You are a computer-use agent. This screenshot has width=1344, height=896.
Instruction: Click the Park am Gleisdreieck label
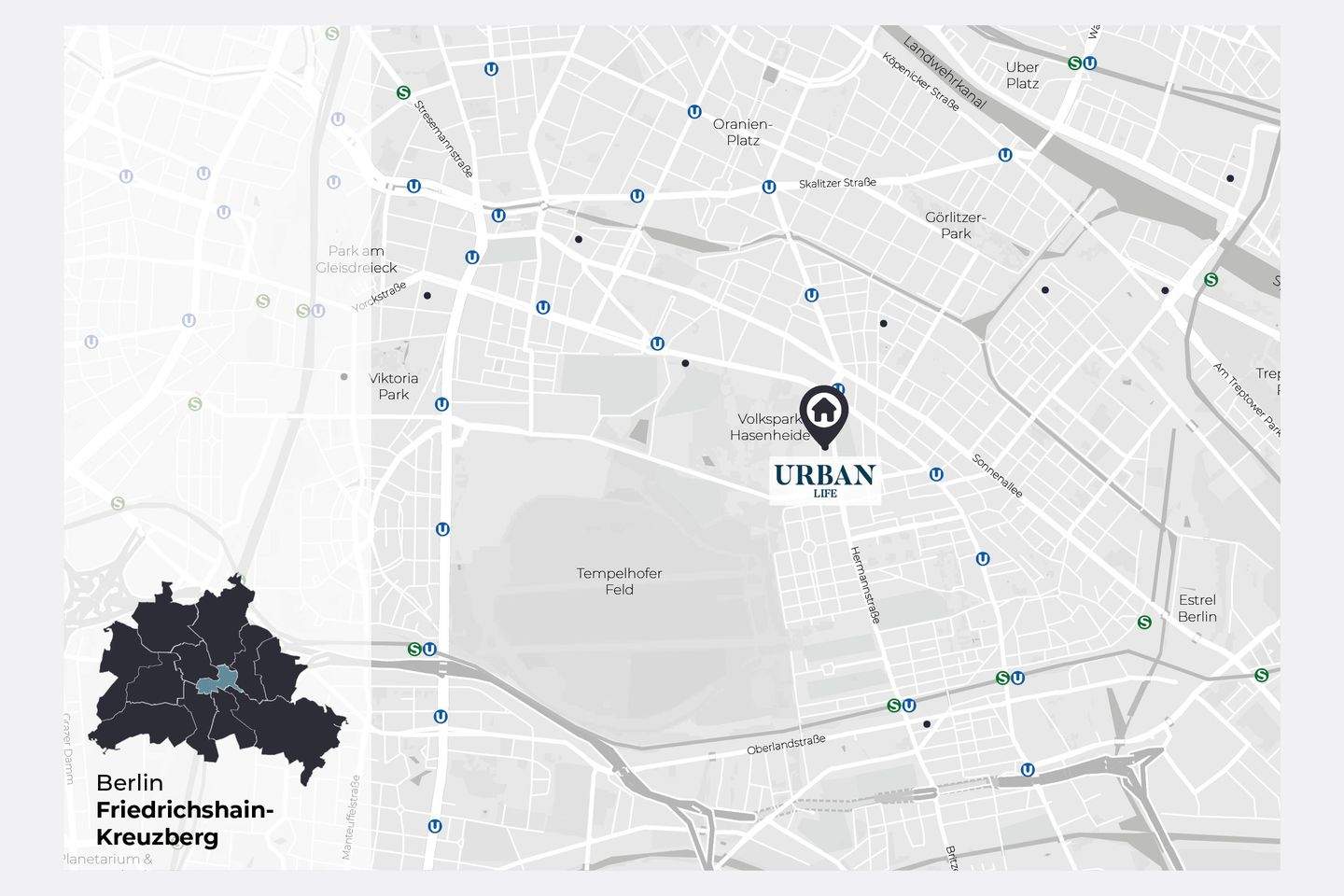[357, 259]
